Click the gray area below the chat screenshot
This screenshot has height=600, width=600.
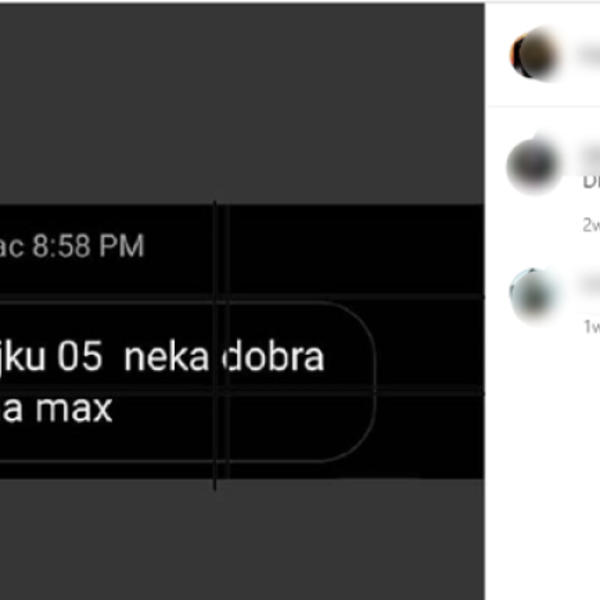tap(242, 539)
